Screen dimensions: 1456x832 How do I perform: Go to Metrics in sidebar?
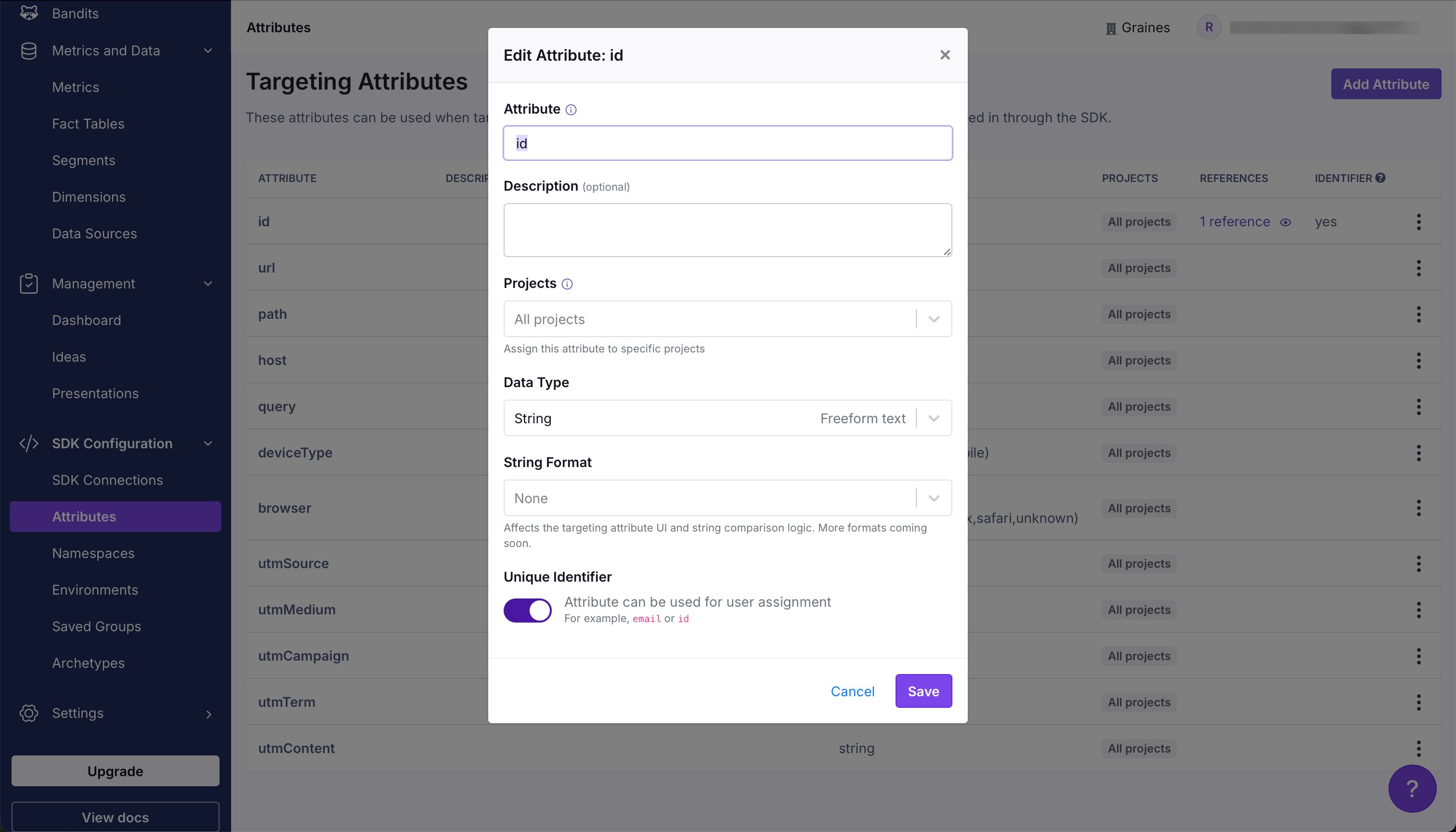click(x=76, y=88)
